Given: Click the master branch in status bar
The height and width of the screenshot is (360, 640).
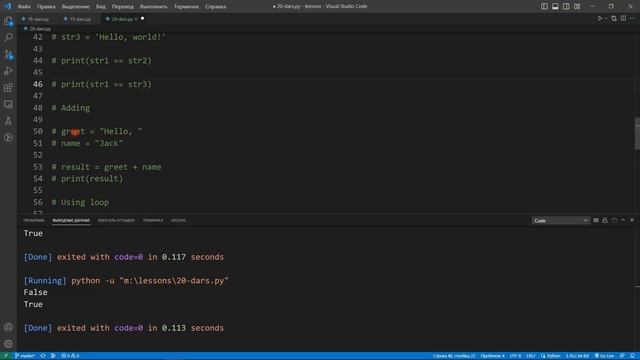Looking at the screenshot, I should [25, 356].
